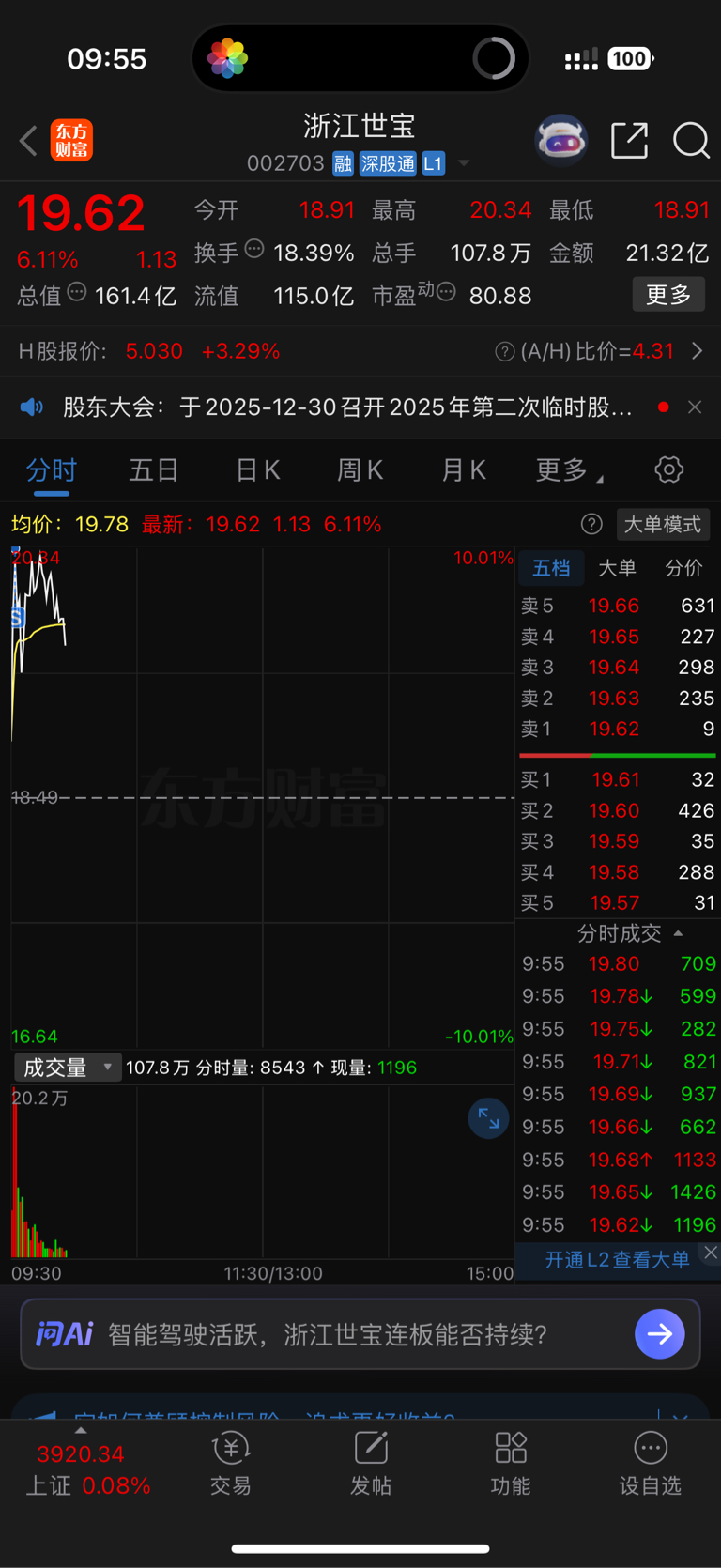The image size is (721, 1568).
Task: Open the 功能 functions icon
Action: [x=511, y=1463]
